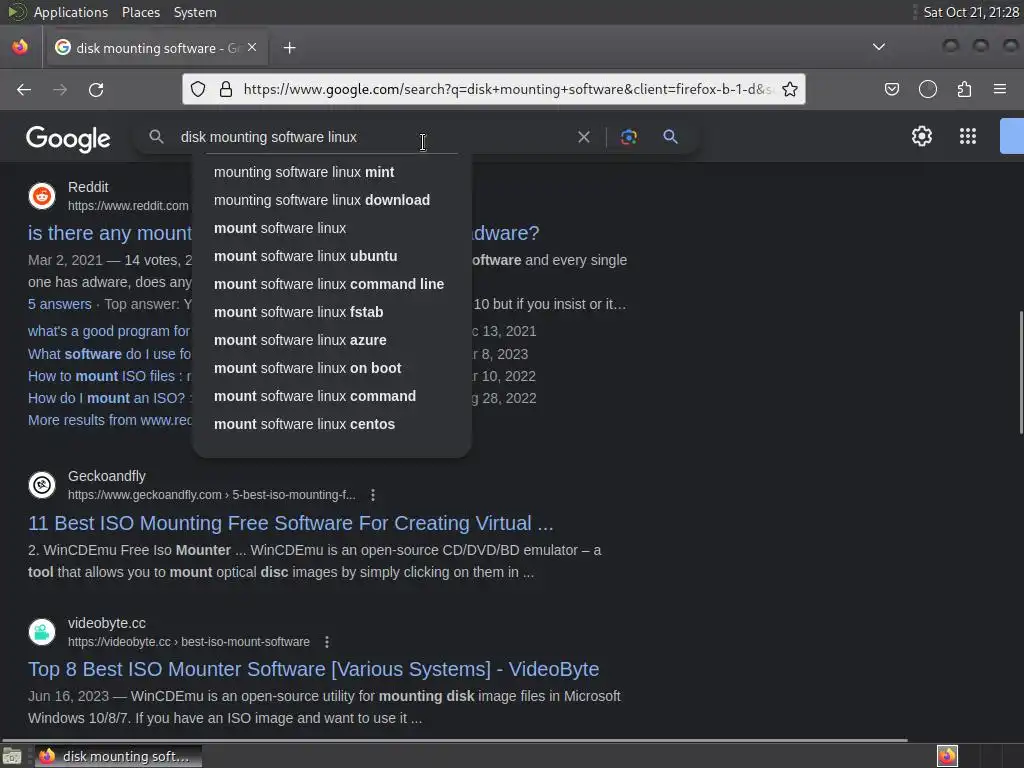Choose the suggestion ending in bold 'command'
The image size is (1024, 768).
(x=332, y=397)
